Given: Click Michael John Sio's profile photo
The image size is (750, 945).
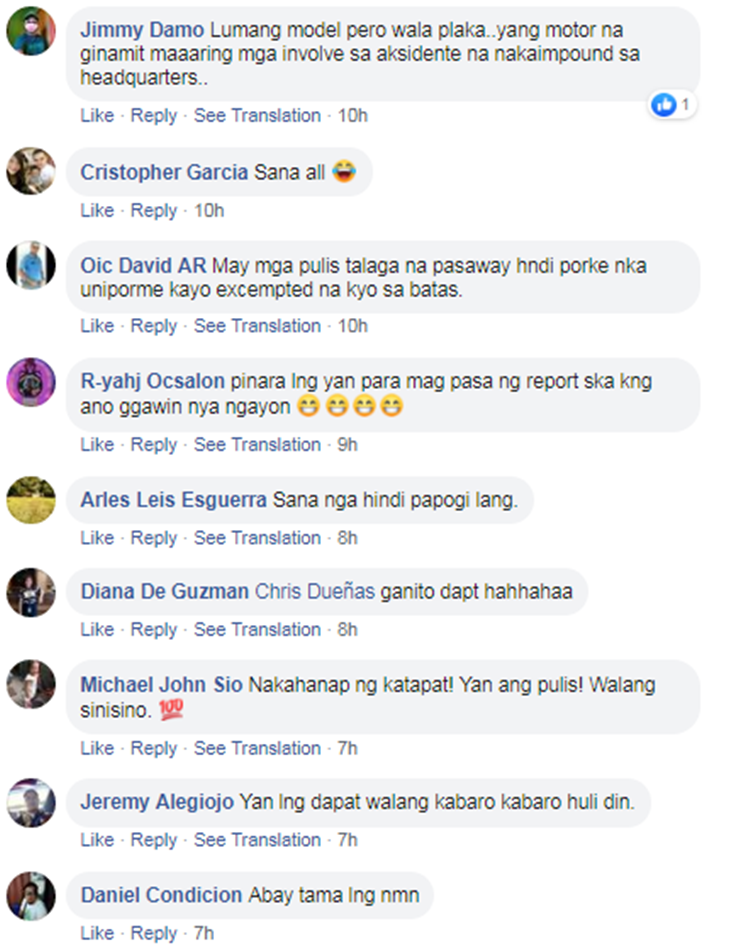Looking at the screenshot, I should pos(31,684).
